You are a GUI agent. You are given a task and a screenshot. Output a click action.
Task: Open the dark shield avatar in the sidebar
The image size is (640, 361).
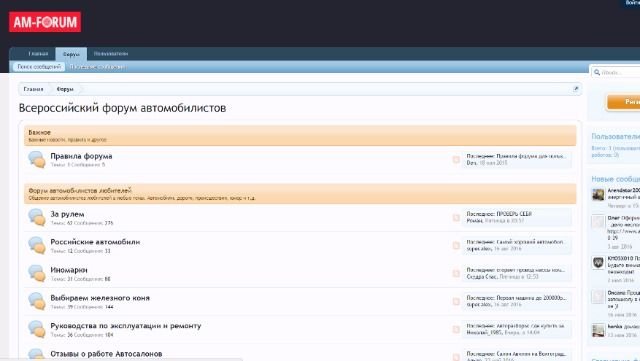598,262
